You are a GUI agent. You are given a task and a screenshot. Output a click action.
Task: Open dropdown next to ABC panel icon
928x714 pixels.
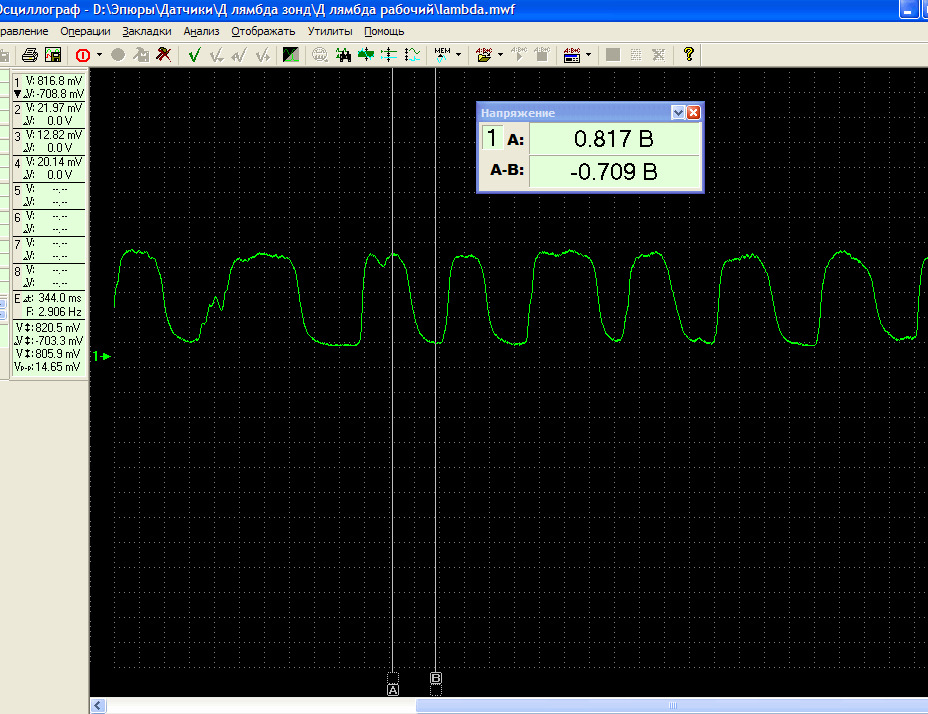[588, 55]
